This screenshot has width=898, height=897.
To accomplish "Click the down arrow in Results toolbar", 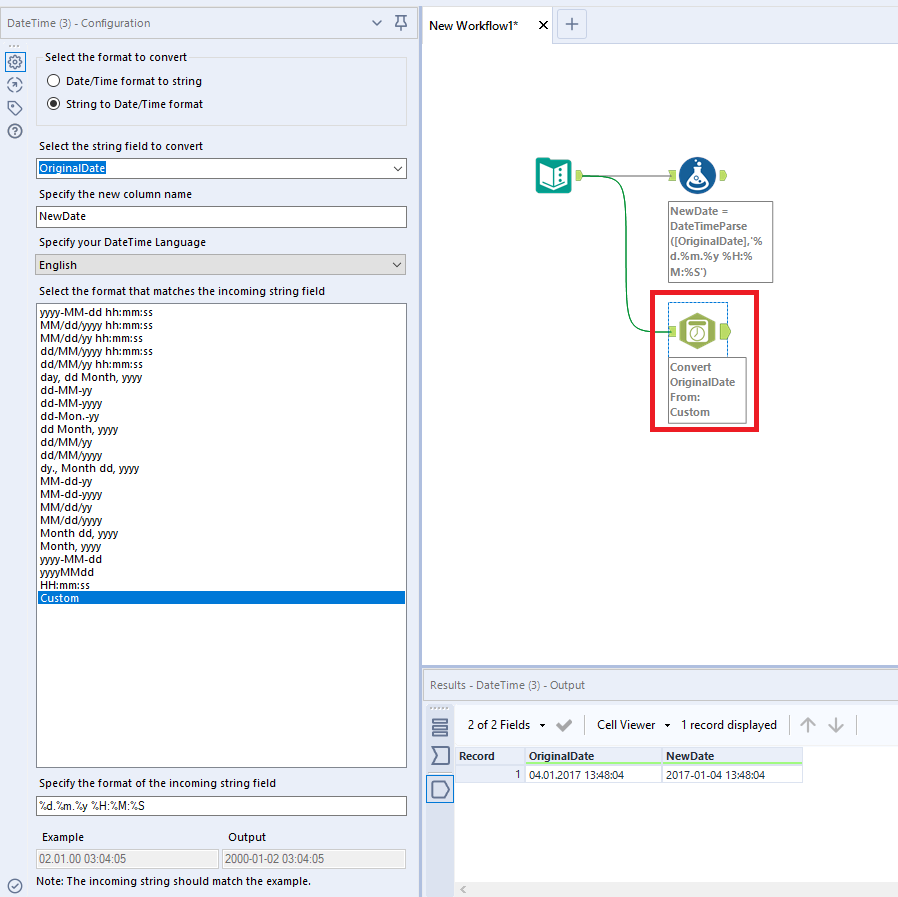I will [837, 725].
